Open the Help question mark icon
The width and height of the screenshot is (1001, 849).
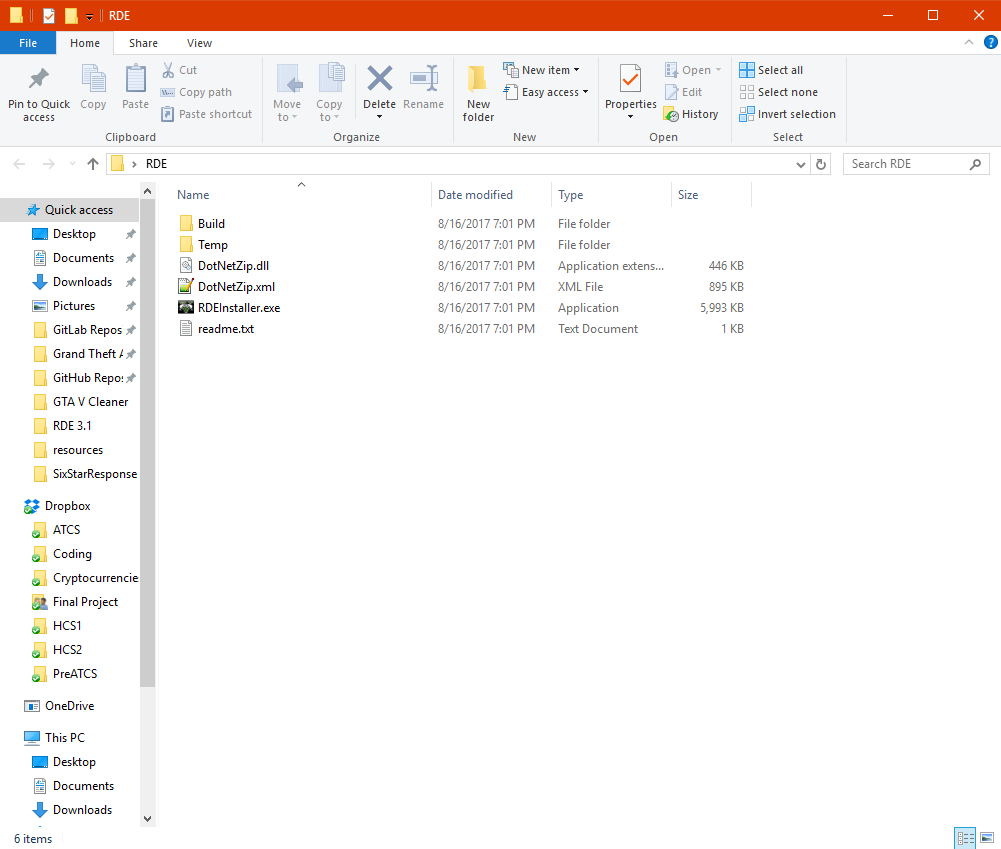pos(991,43)
